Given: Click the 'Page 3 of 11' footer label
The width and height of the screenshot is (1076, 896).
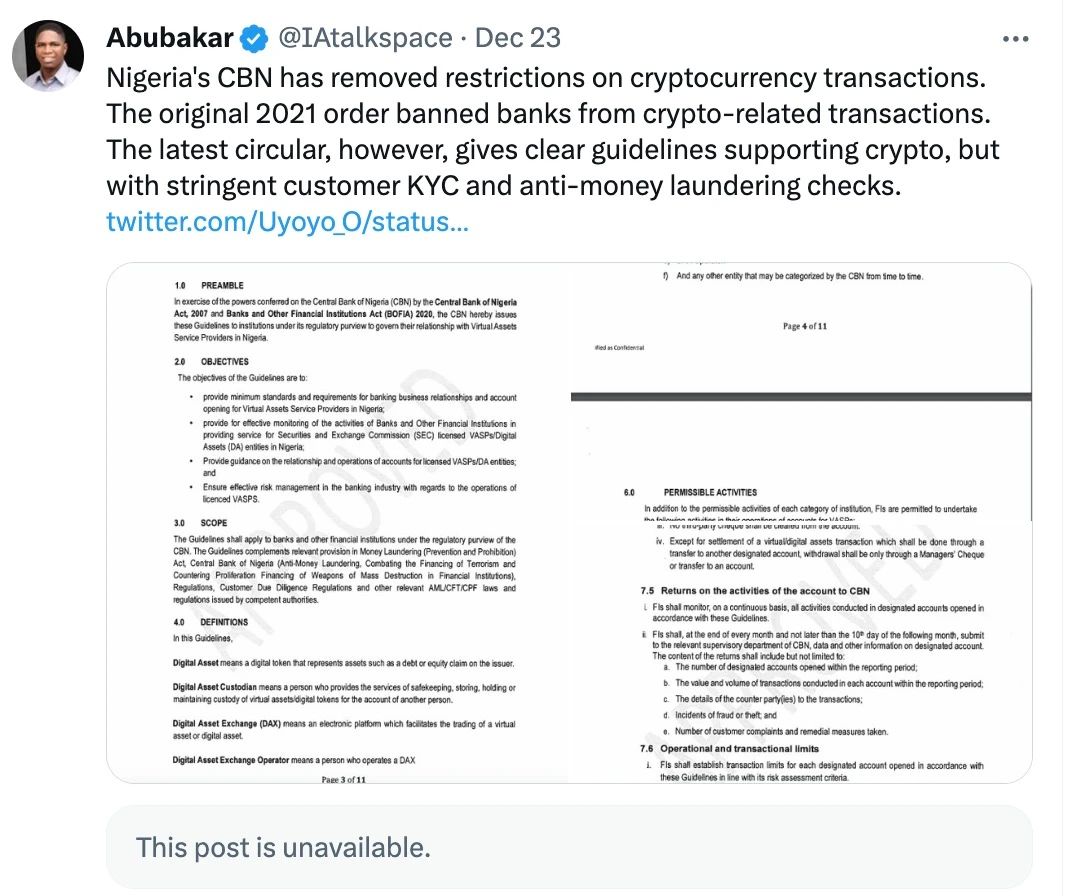Looking at the screenshot, I should point(344,779).
